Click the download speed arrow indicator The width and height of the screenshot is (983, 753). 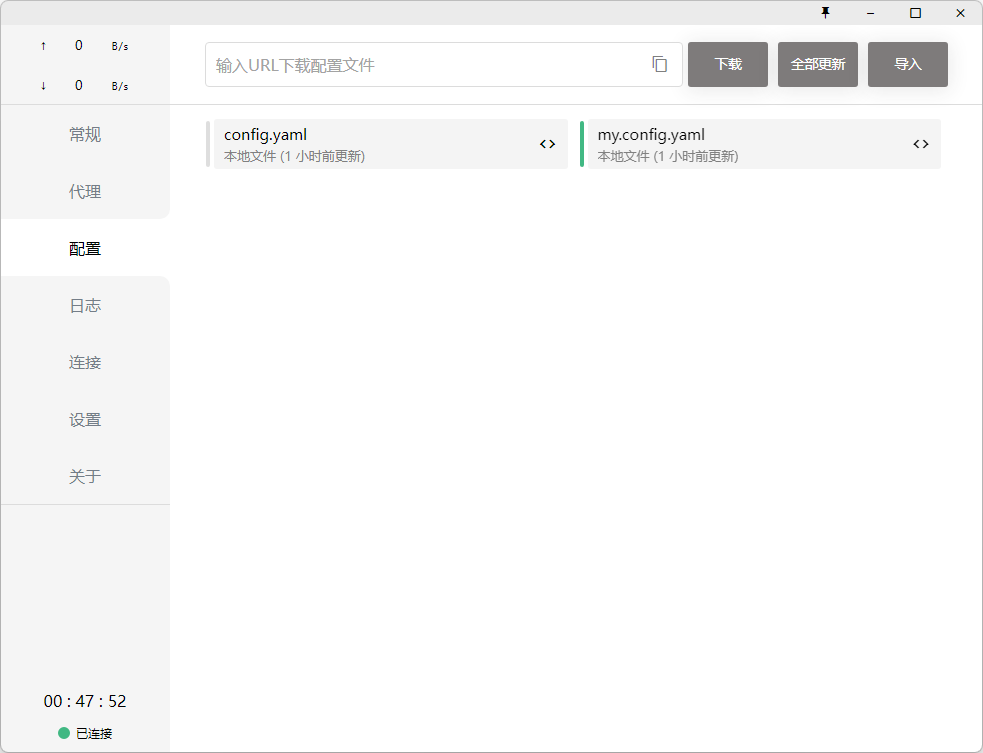[43, 86]
